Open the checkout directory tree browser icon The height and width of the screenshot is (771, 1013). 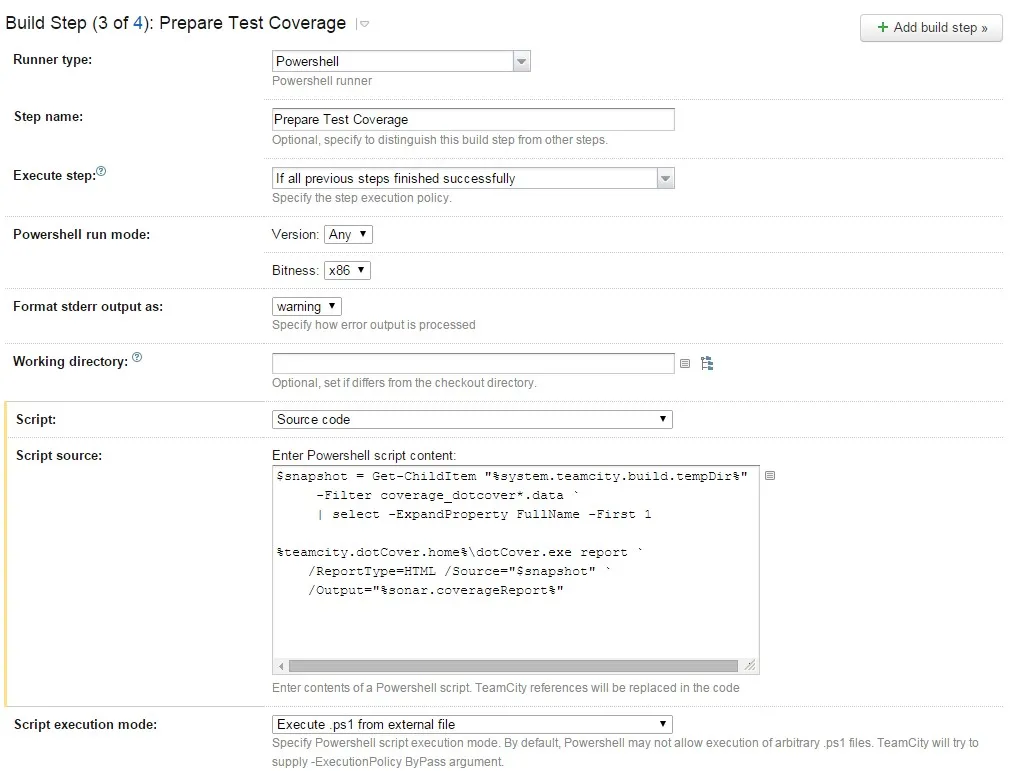click(x=707, y=364)
